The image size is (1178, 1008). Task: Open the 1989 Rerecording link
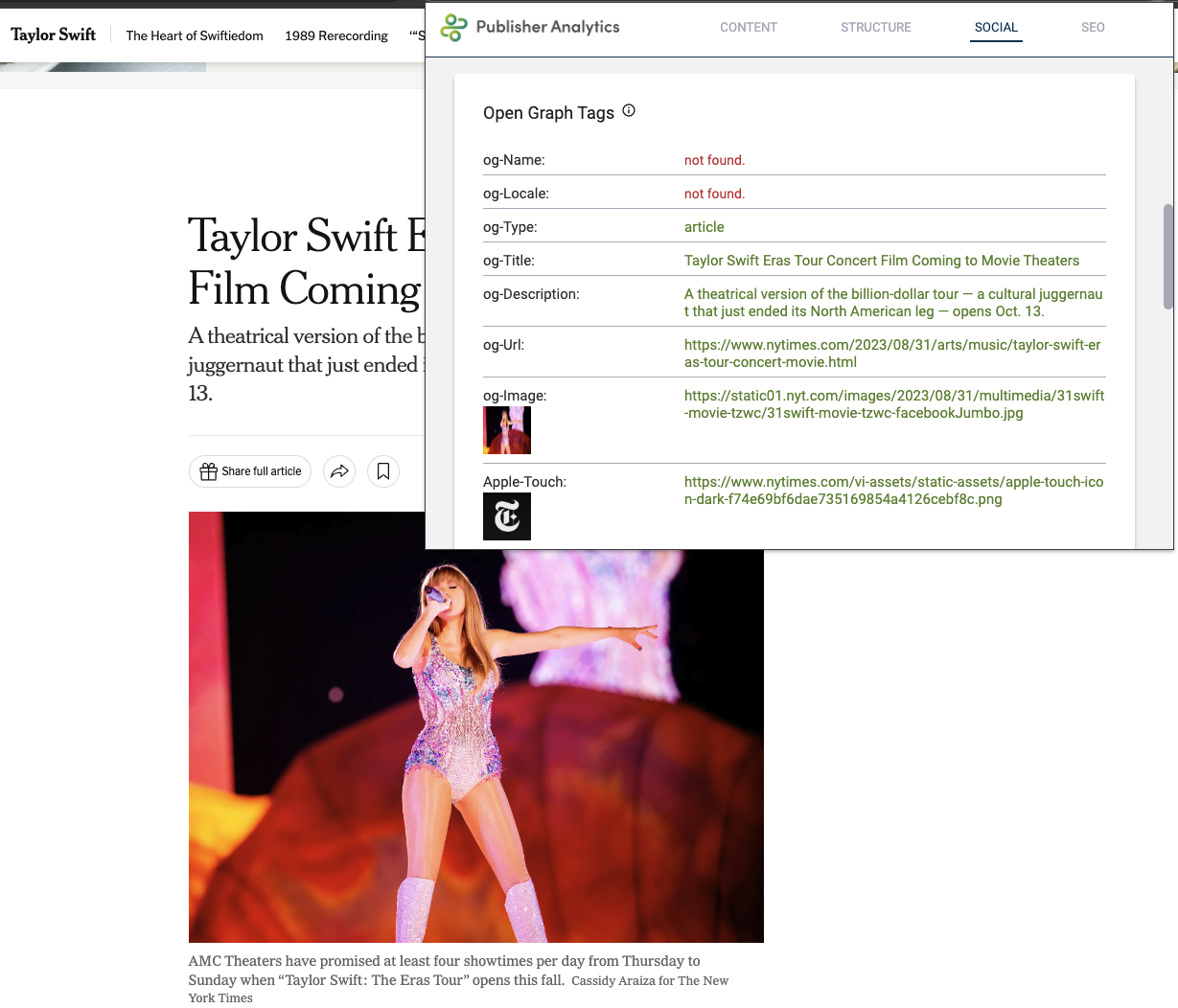336,35
